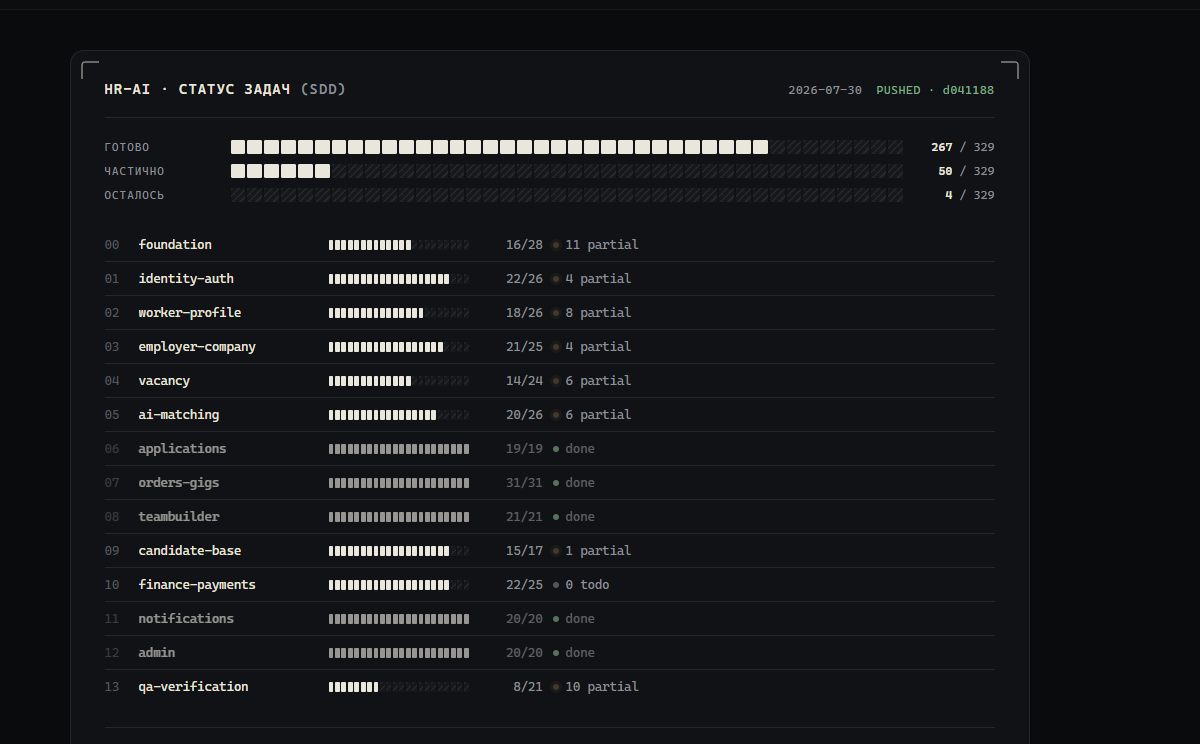Click the 21/25 count for employer-company
The height and width of the screenshot is (744, 1200).
524,347
